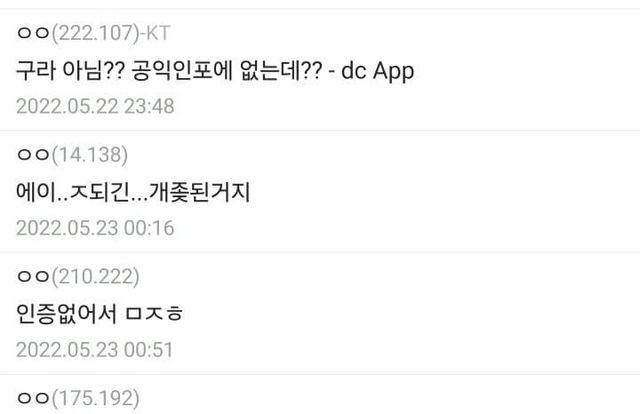Open commenter ㅇㅇ(14.138) profile
Screen dimensions: 640x414
point(72,155)
